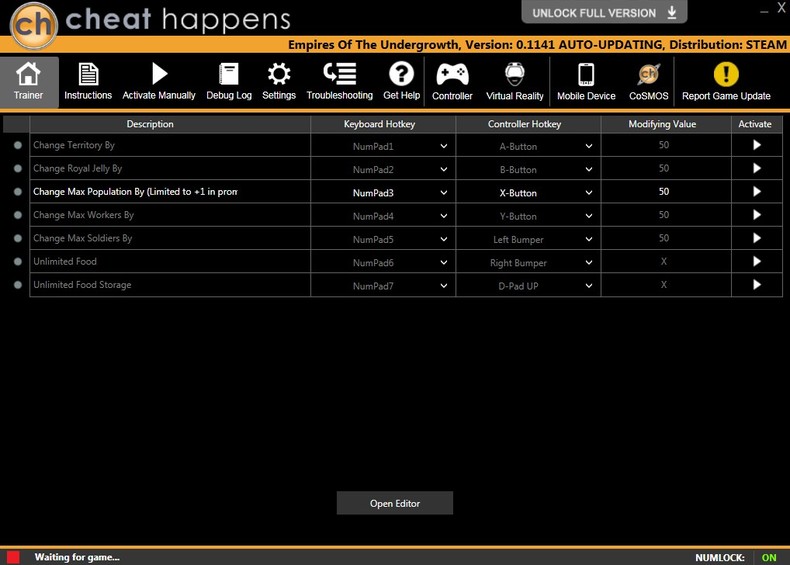Click the game version info banner text
The height and width of the screenshot is (565, 790).
(537, 44)
